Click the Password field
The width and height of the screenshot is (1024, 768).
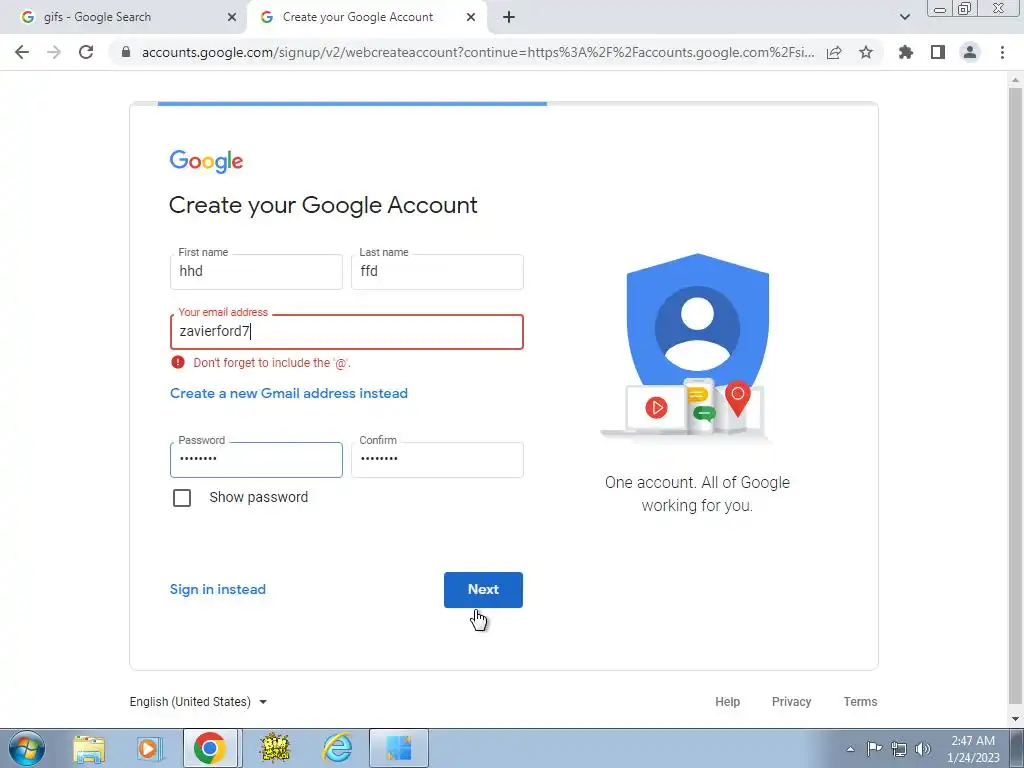256,460
